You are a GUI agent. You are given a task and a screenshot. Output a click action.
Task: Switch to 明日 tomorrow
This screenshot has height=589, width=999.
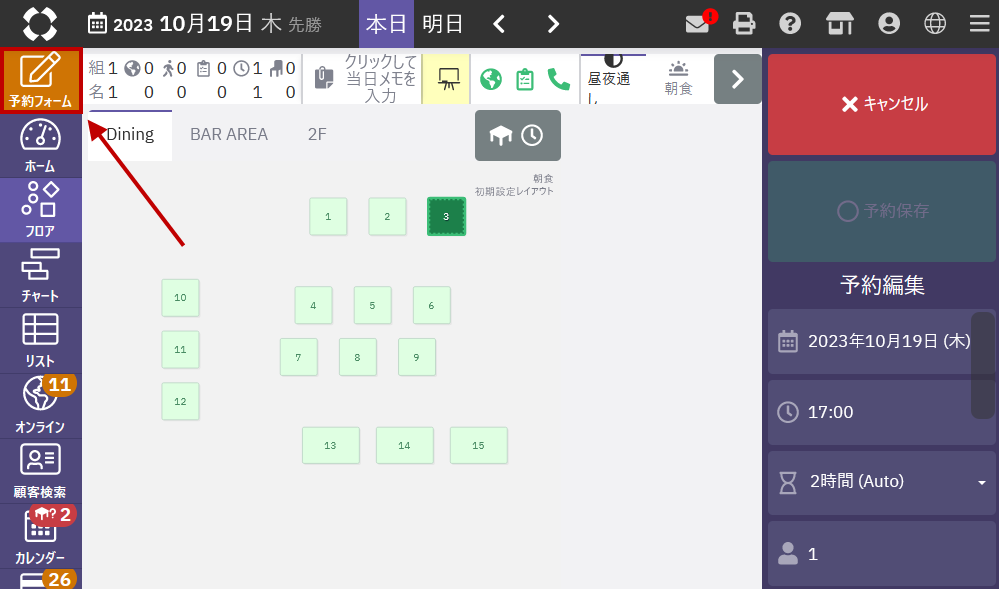coord(442,24)
